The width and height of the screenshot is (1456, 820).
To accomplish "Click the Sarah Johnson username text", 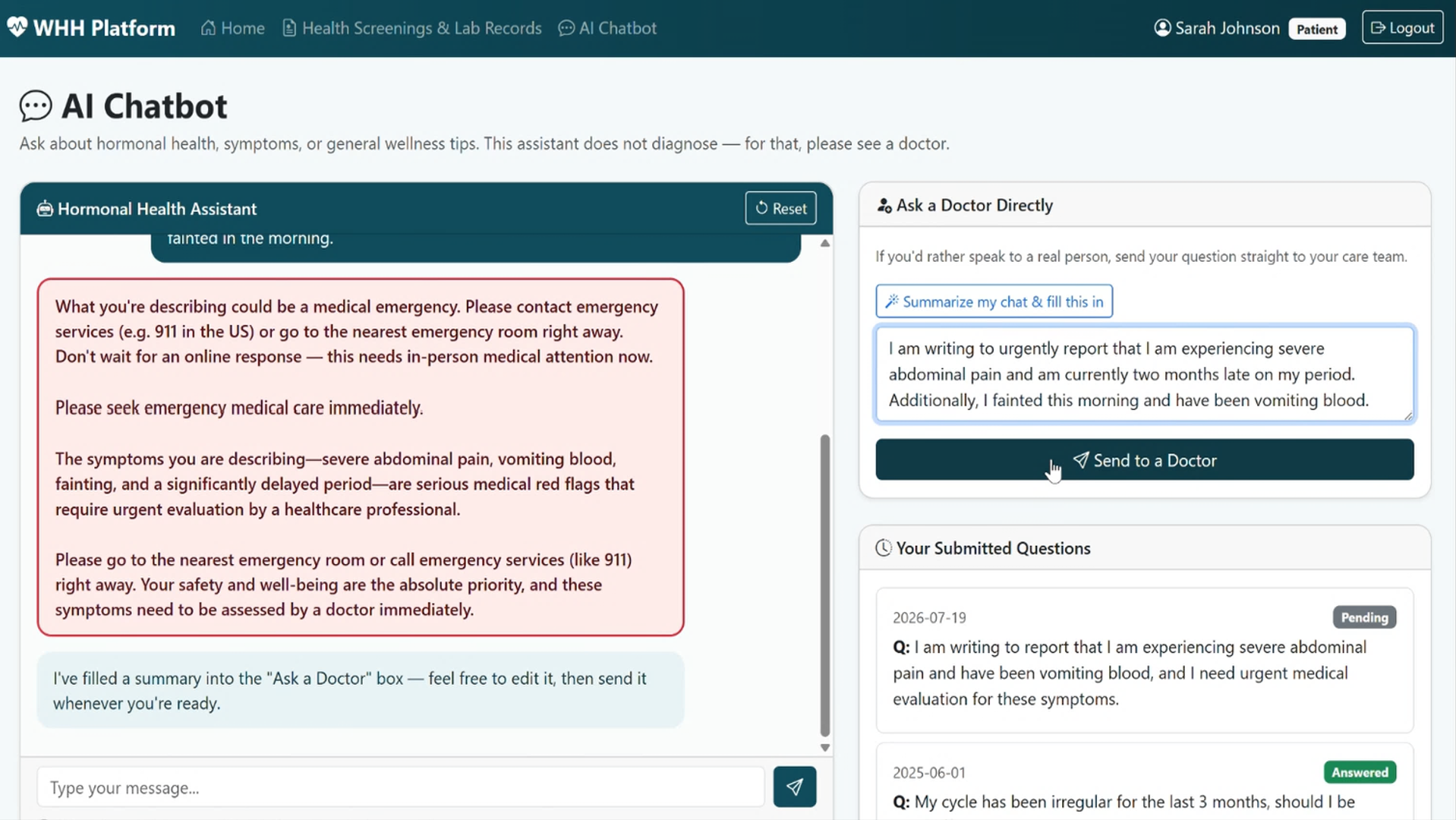I will tap(1228, 28).
